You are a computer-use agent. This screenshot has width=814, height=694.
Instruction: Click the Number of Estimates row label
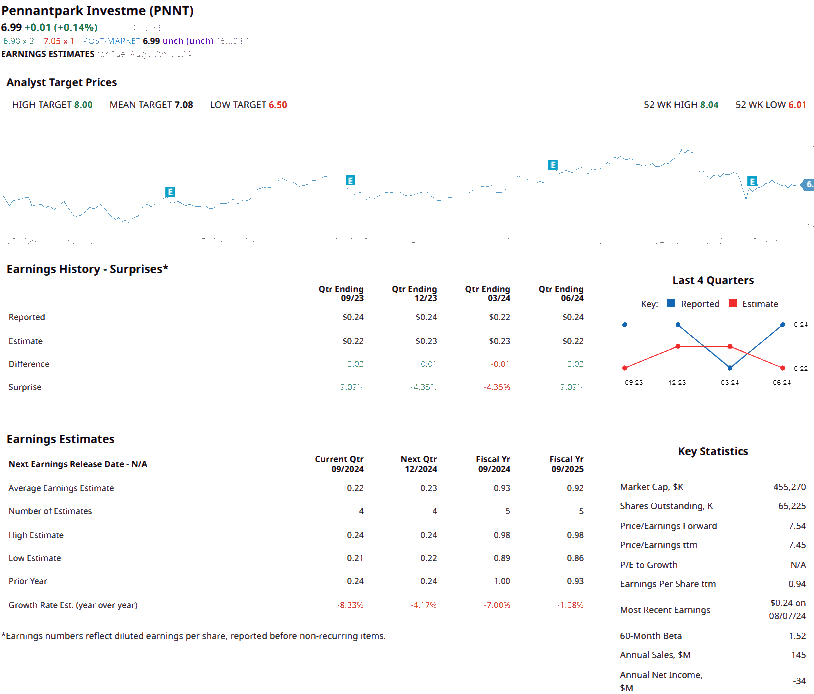50,511
